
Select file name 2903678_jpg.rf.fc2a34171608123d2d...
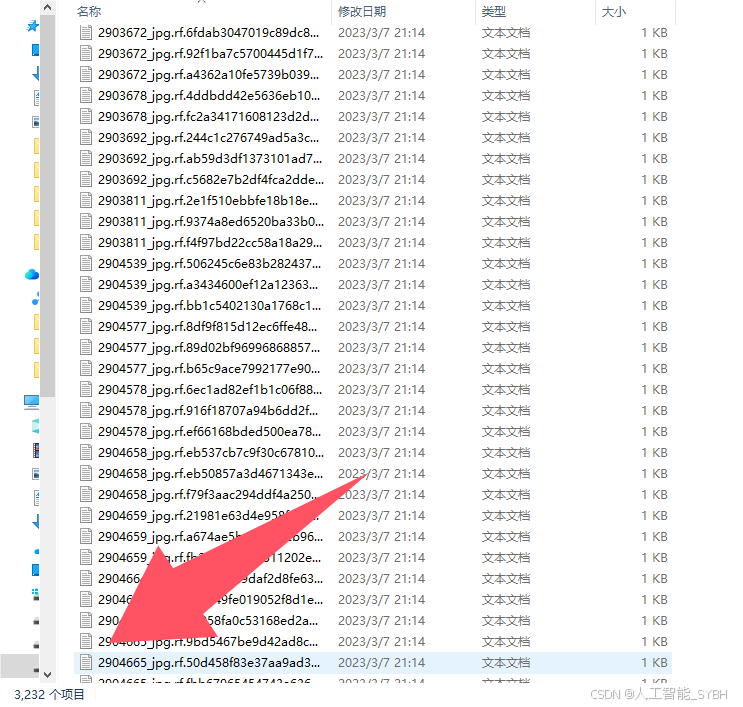coord(208,117)
